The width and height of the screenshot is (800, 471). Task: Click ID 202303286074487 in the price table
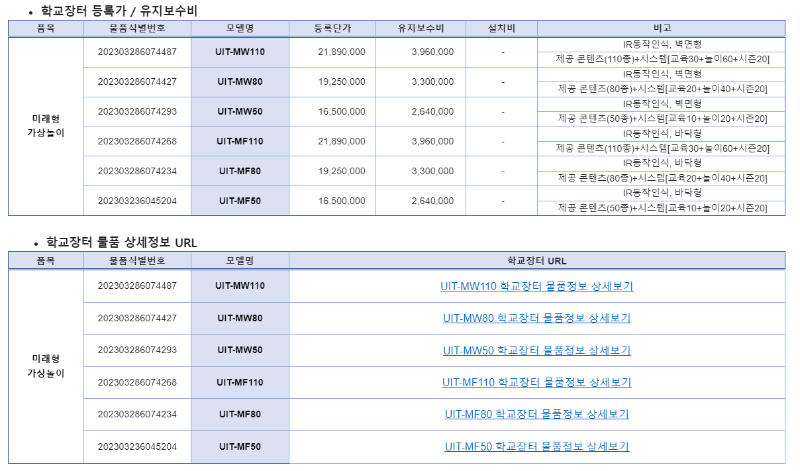(x=137, y=52)
